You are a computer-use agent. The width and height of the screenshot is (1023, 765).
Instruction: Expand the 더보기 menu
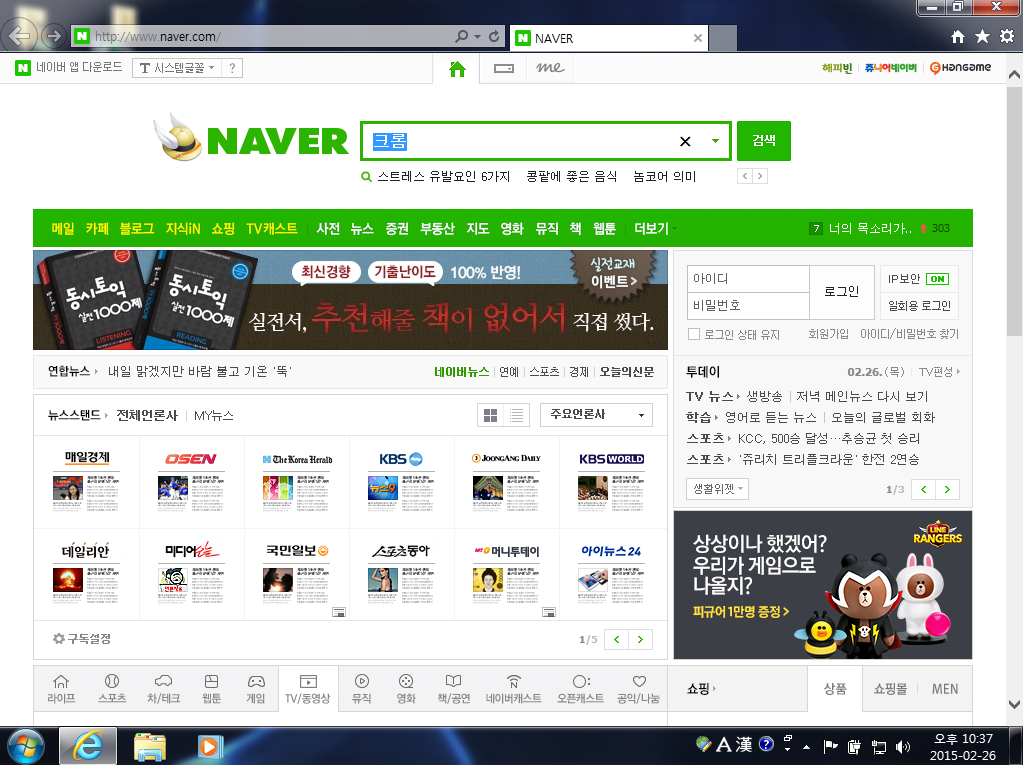pyautogui.click(x=655, y=228)
